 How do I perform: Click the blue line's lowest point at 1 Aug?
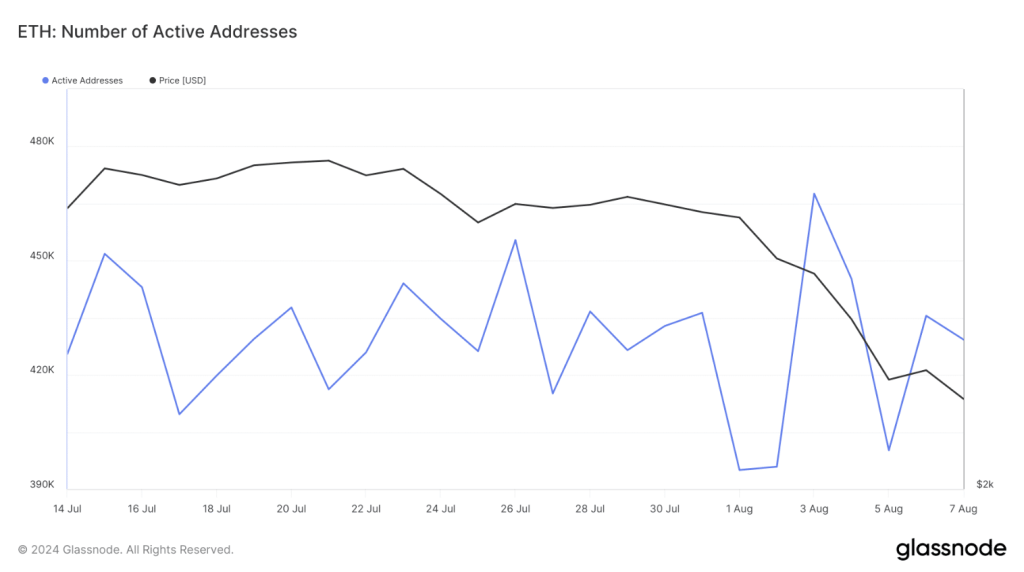coord(739,470)
